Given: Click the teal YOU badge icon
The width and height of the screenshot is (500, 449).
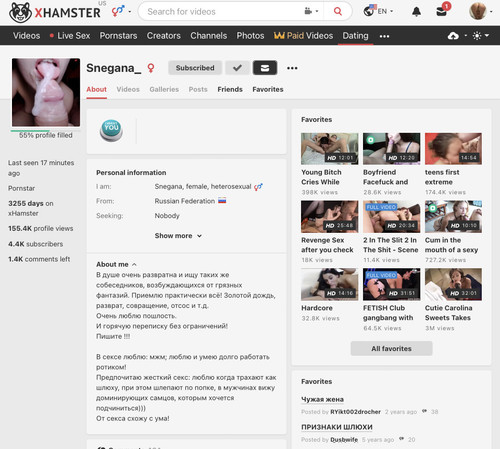Looking at the screenshot, I should click(111, 130).
